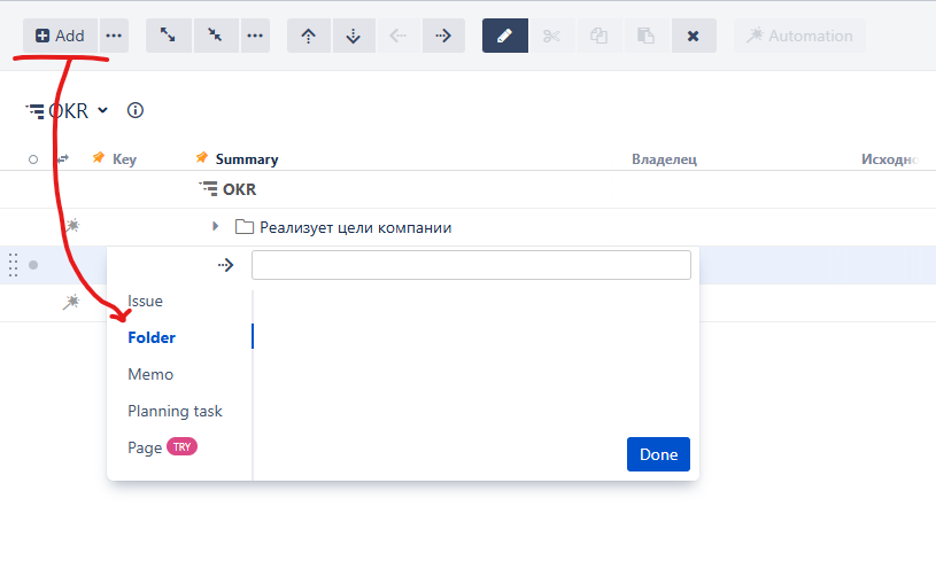
Task: Click the X remove icon in toolbar
Action: coord(694,36)
